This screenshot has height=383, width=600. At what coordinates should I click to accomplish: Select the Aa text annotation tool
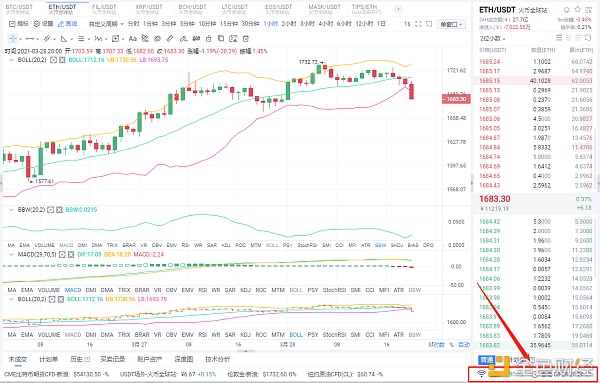click(x=133, y=39)
